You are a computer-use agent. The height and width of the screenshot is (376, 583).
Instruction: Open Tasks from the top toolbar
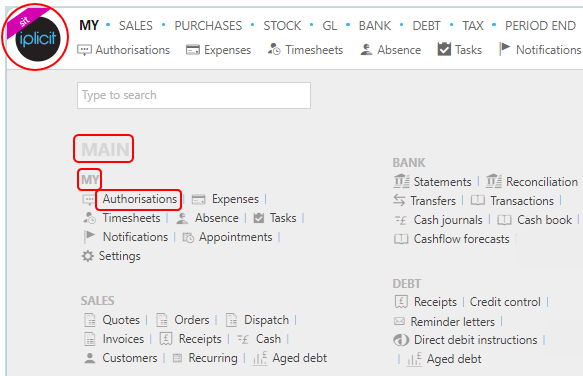[x=468, y=50]
